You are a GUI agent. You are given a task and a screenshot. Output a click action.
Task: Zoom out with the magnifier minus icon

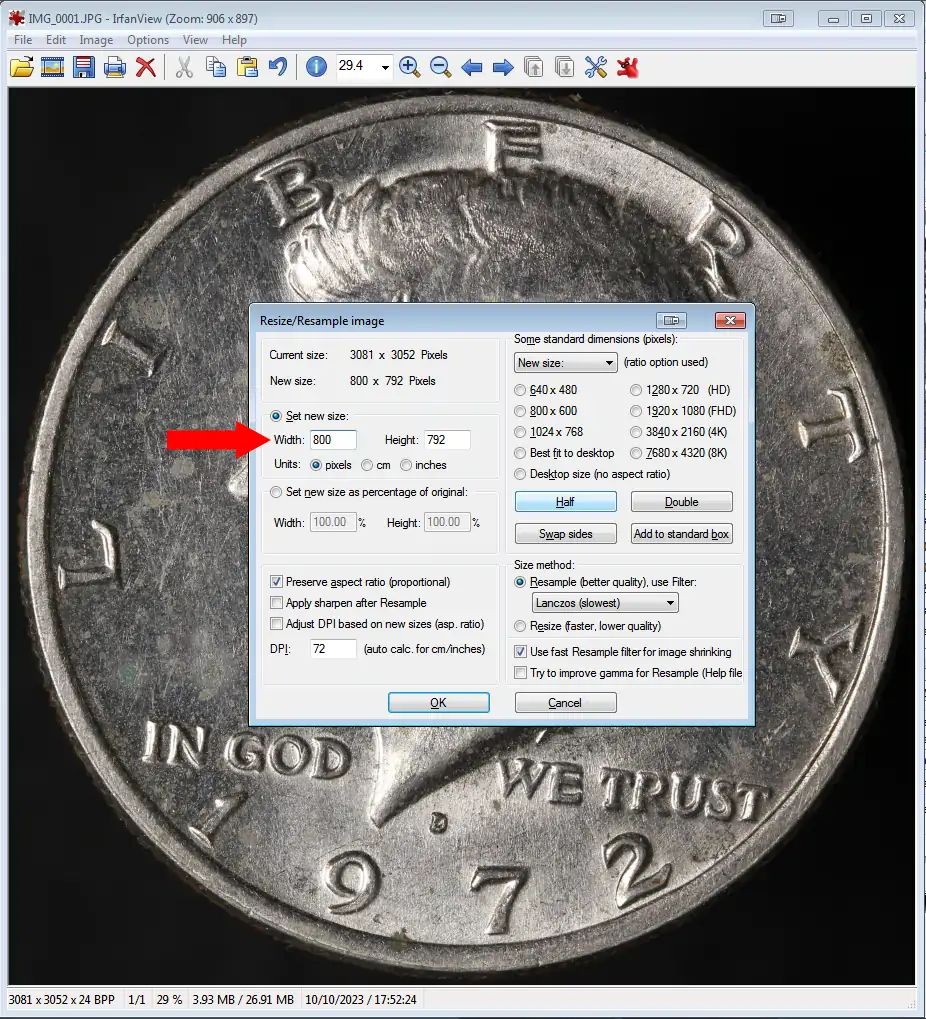[441, 67]
